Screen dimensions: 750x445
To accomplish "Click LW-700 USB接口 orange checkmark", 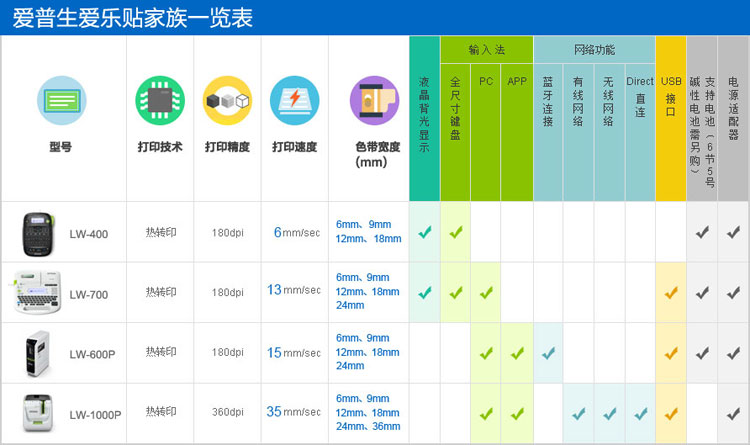I will [x=671, y=292].
